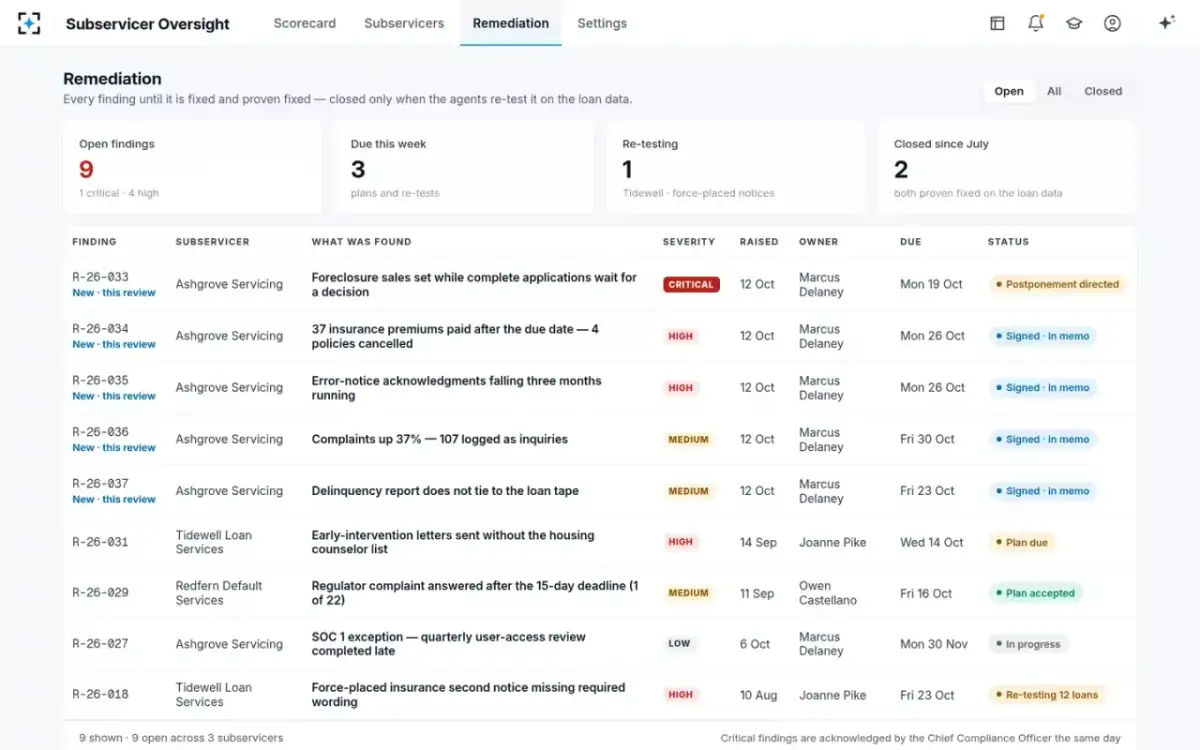Switch to the Scorecard tab
Screen dimensions: 1200x750
[305, 23]
